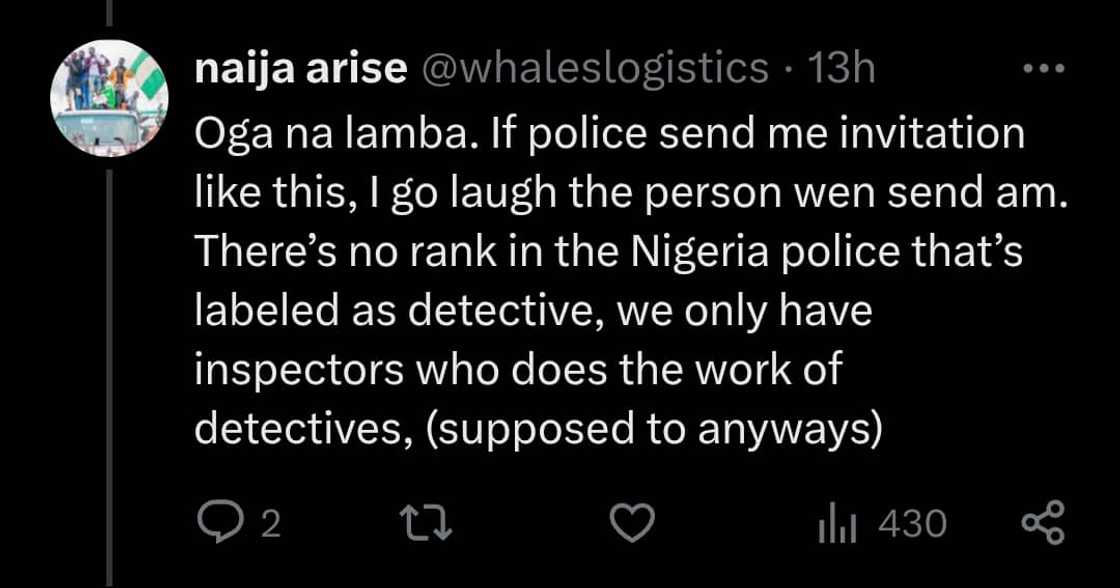The image size is (1120, 588).
Task: Open the three-dot more options menu
Action: (x=1045, y=70)
